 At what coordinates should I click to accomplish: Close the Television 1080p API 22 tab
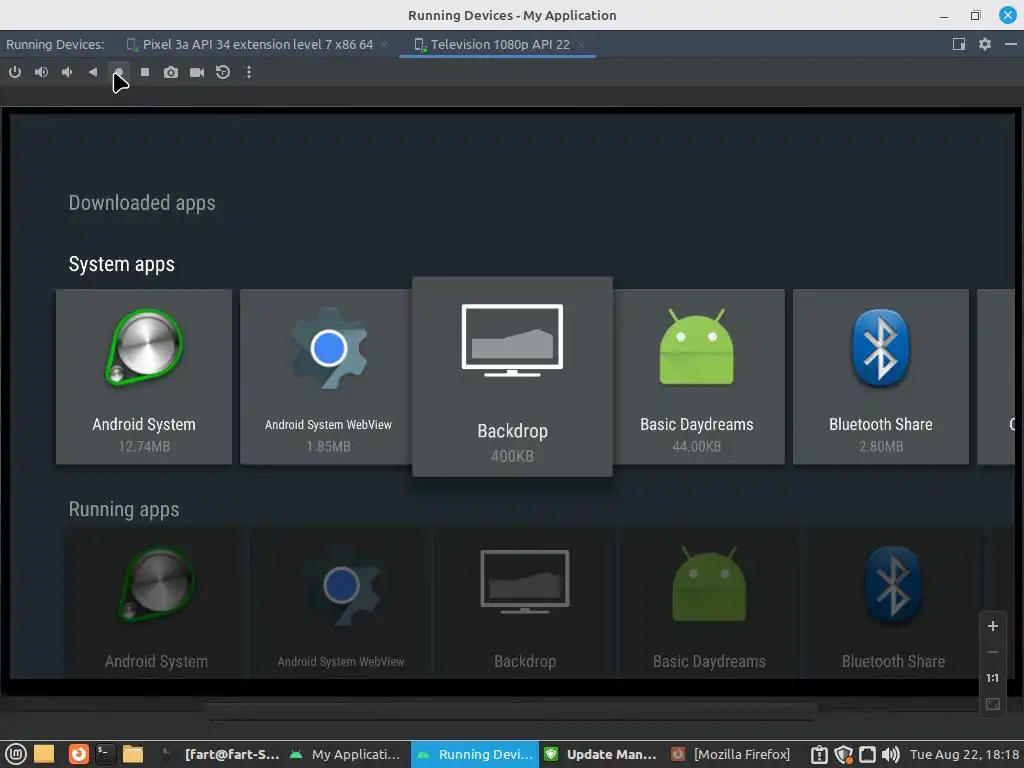pos(581,44)
